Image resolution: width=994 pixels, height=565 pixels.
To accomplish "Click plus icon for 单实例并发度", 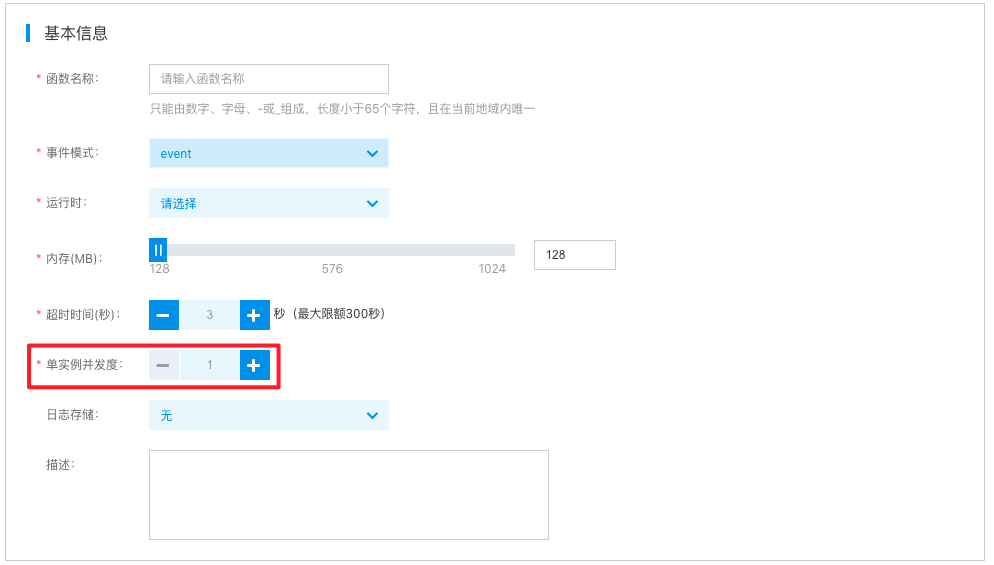I will (x=254, y=365).
